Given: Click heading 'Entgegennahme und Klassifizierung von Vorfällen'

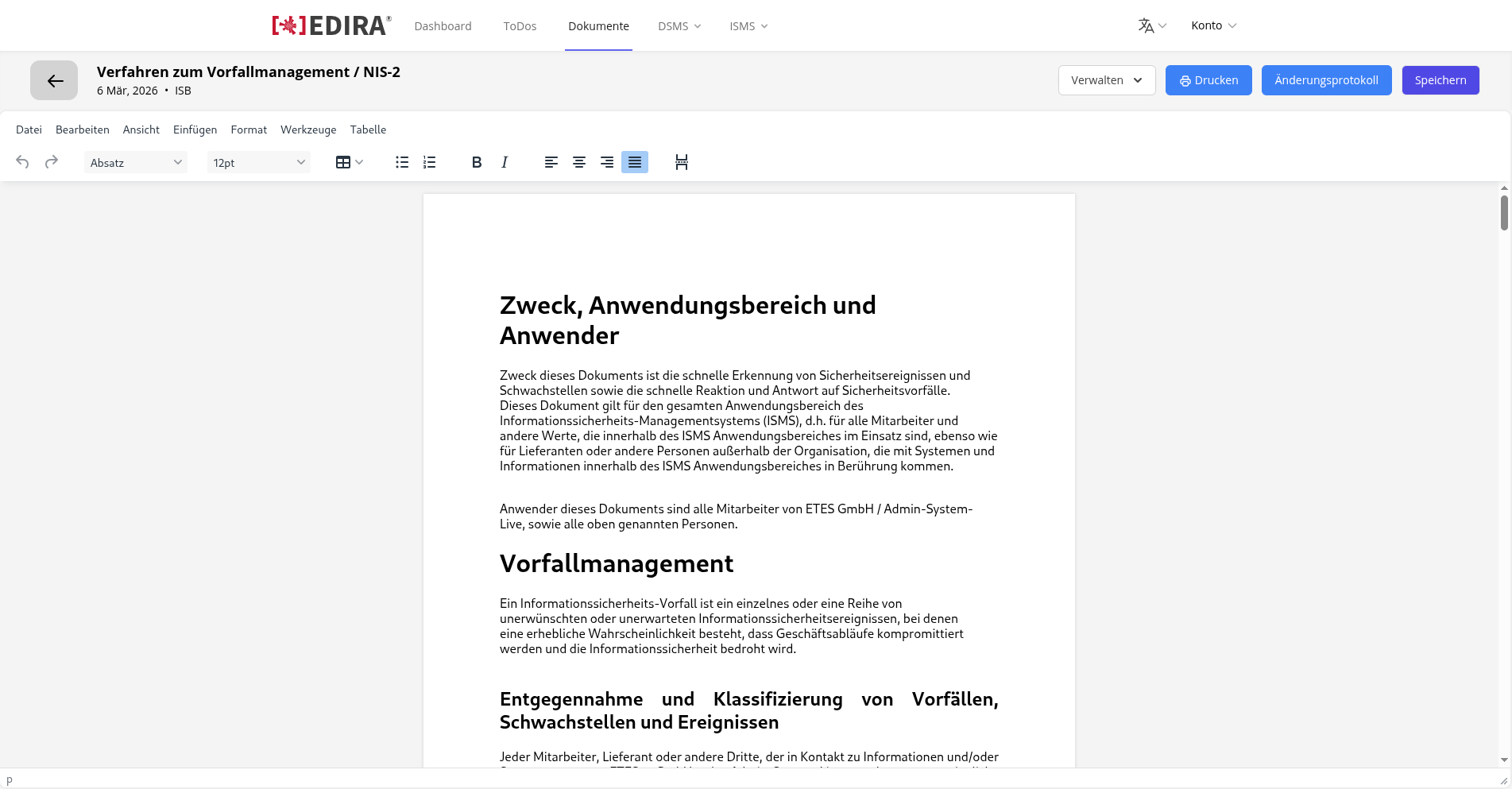Looking at the screenshot, I should 749,710.
